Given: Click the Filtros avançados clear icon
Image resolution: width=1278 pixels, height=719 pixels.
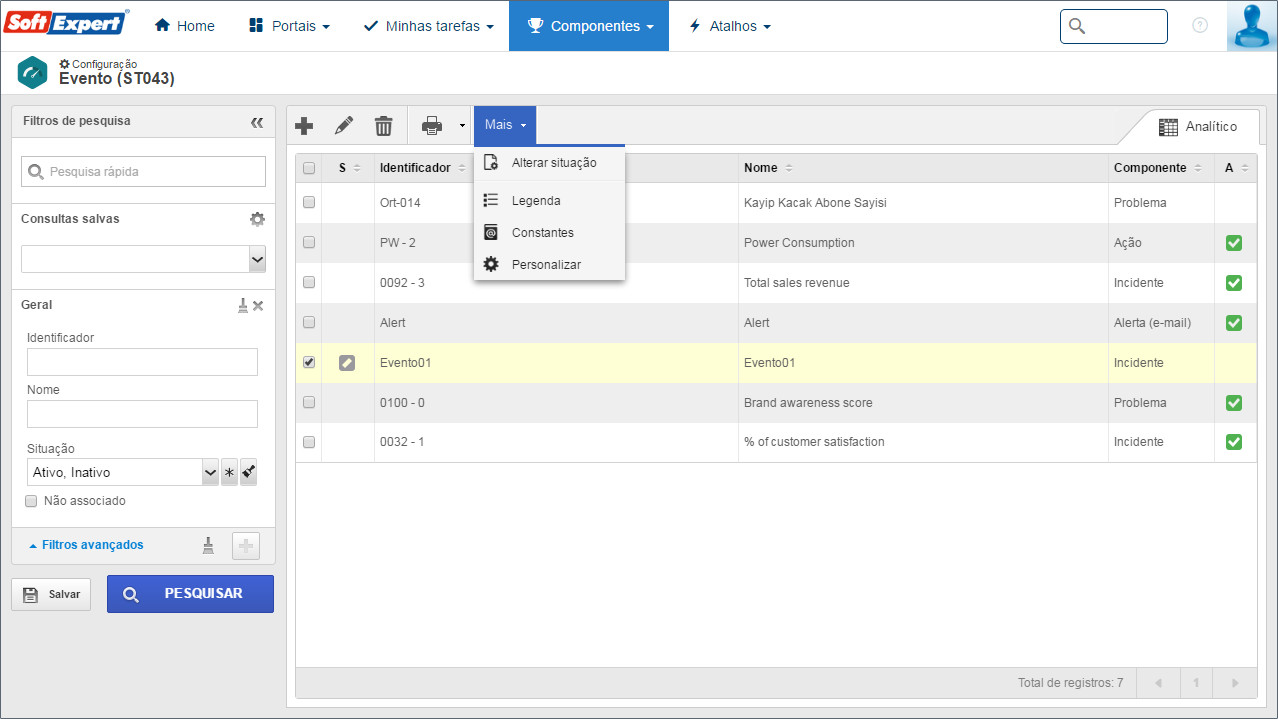Looking at the screenshot, I should click(x=208, y=545).
